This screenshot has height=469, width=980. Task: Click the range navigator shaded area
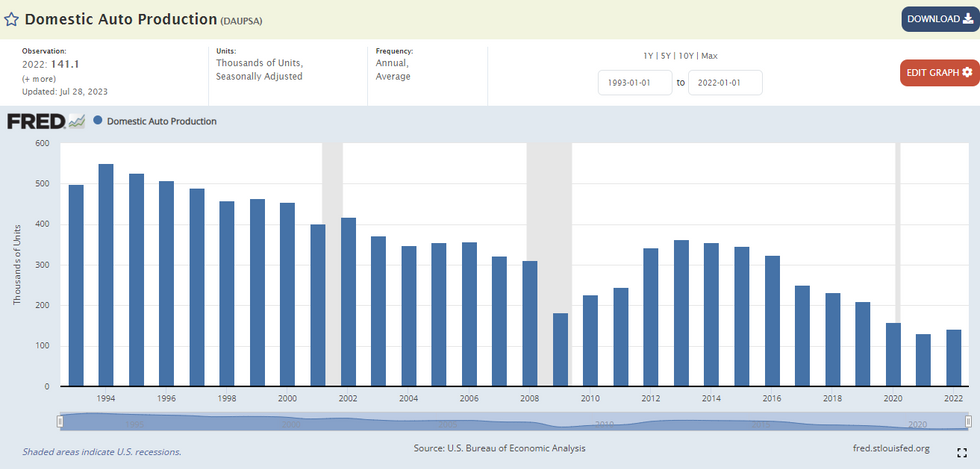[514, 421]
